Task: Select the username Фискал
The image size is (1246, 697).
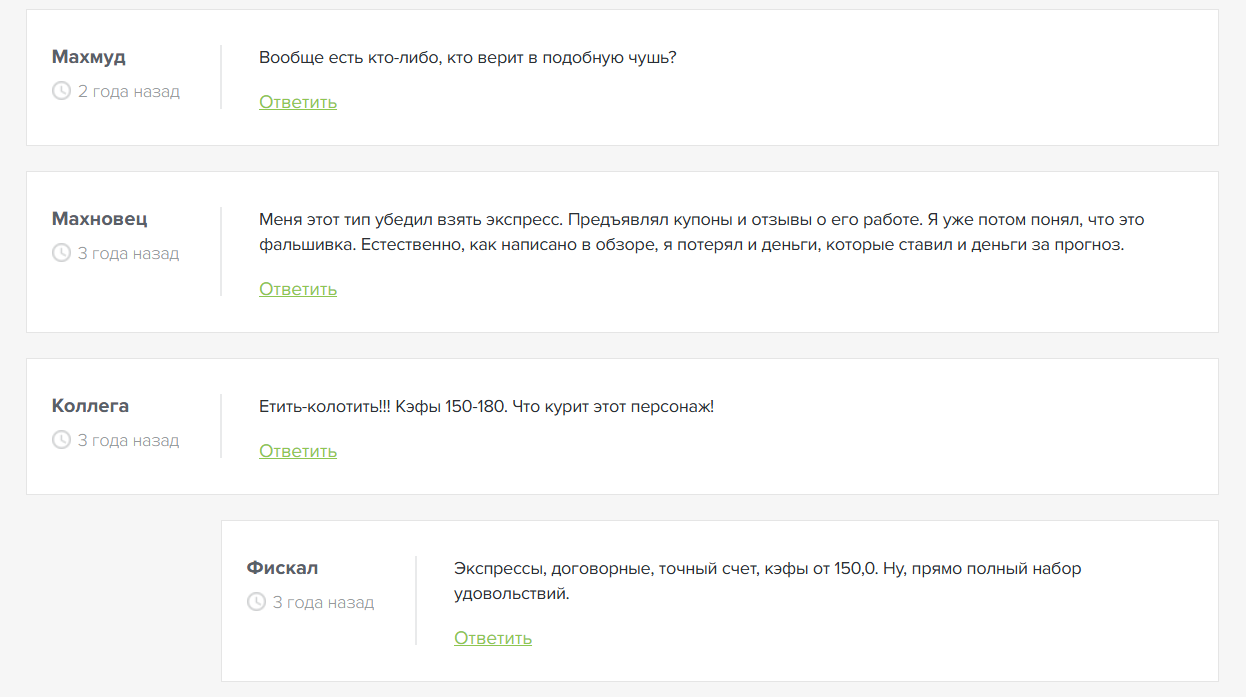Action: 283,567
